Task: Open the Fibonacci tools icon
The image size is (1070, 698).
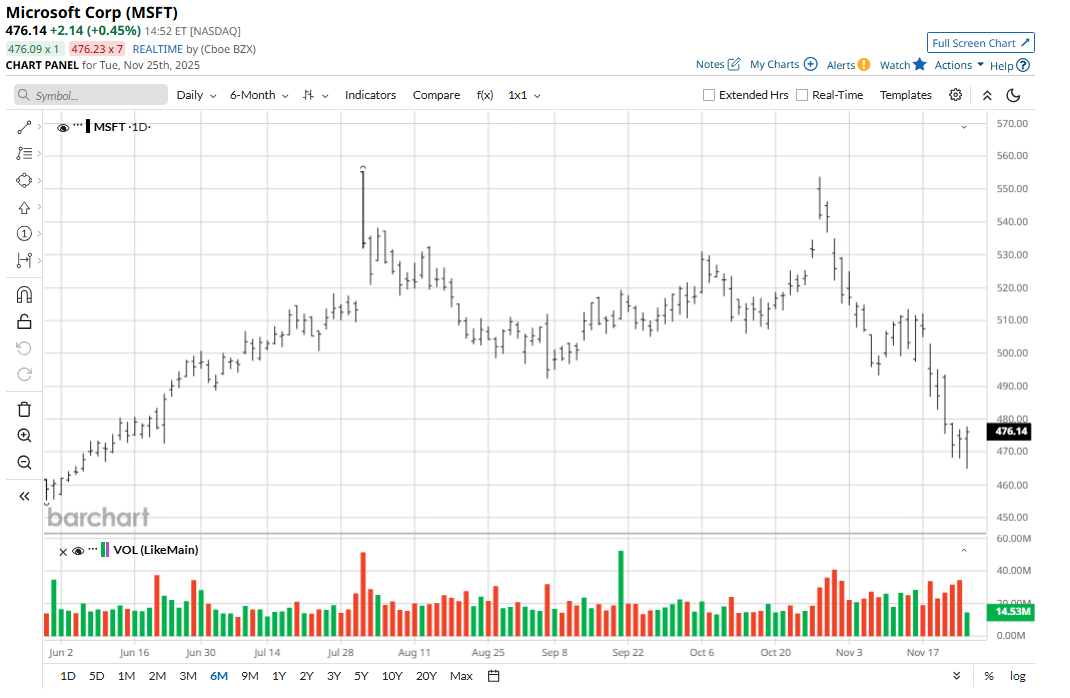Action: tap(24, 154)
